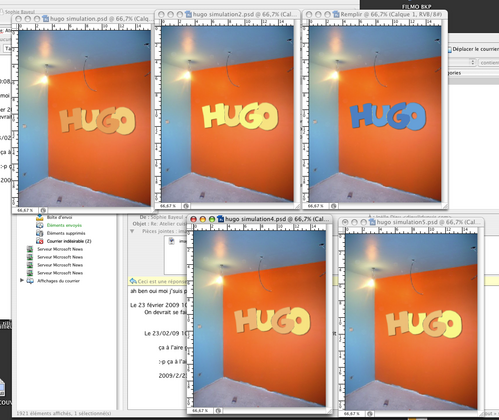This screenshot has width=499, height=420.
Task: Click the status info icon in hugo simulation4.psd
Action: [218, 411]
